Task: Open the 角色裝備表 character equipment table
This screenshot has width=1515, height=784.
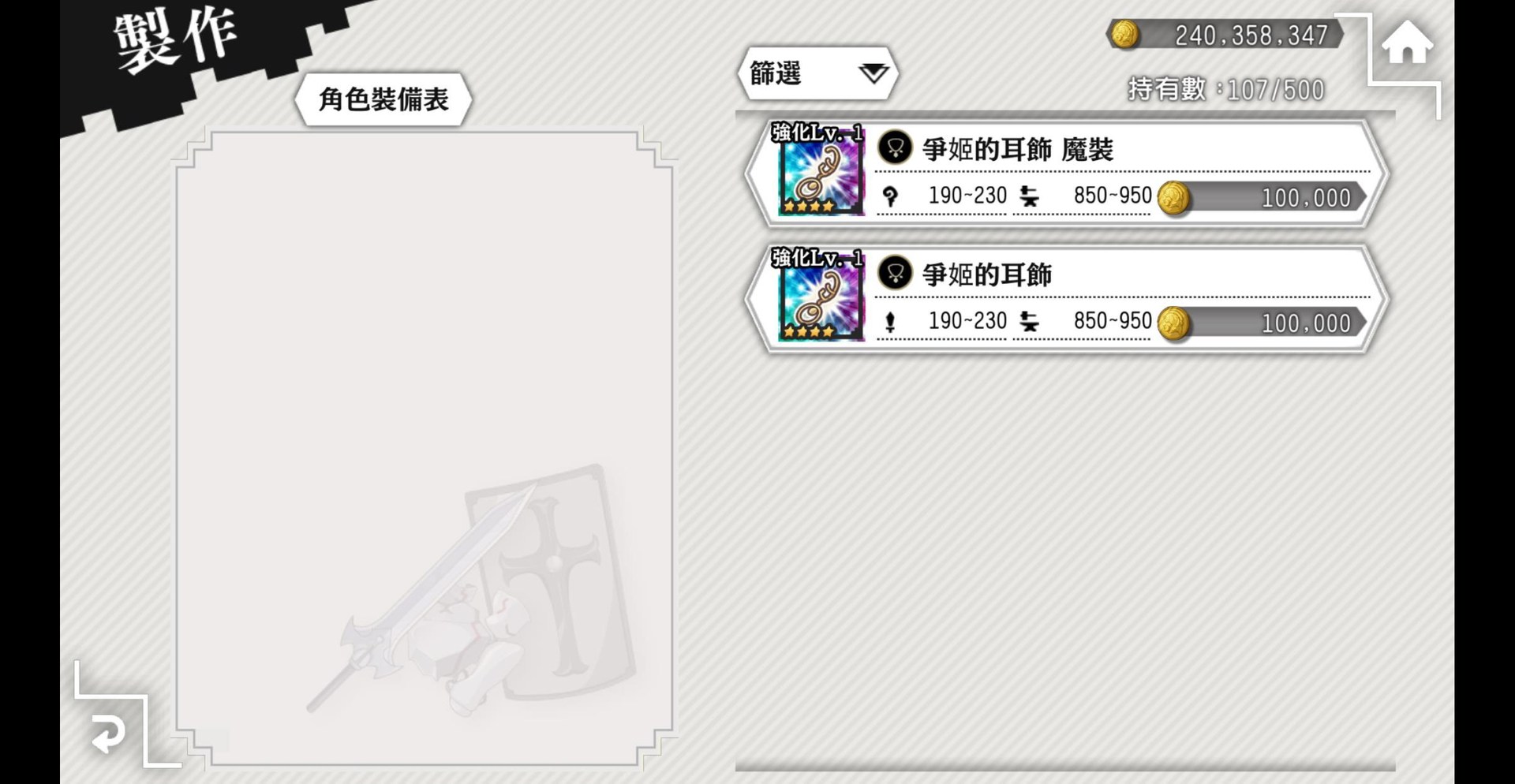Action: point(383,99)
